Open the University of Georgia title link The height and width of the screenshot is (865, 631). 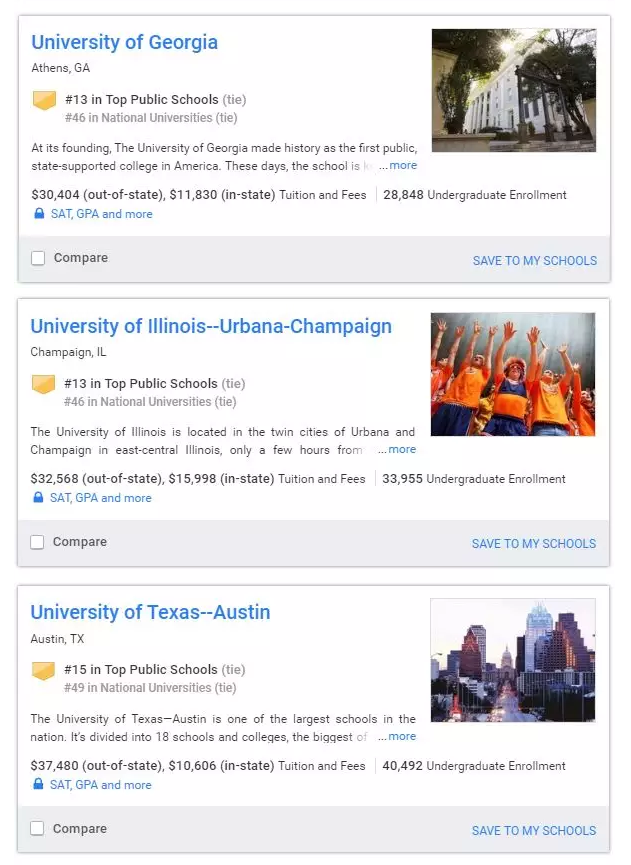(124, 42)
